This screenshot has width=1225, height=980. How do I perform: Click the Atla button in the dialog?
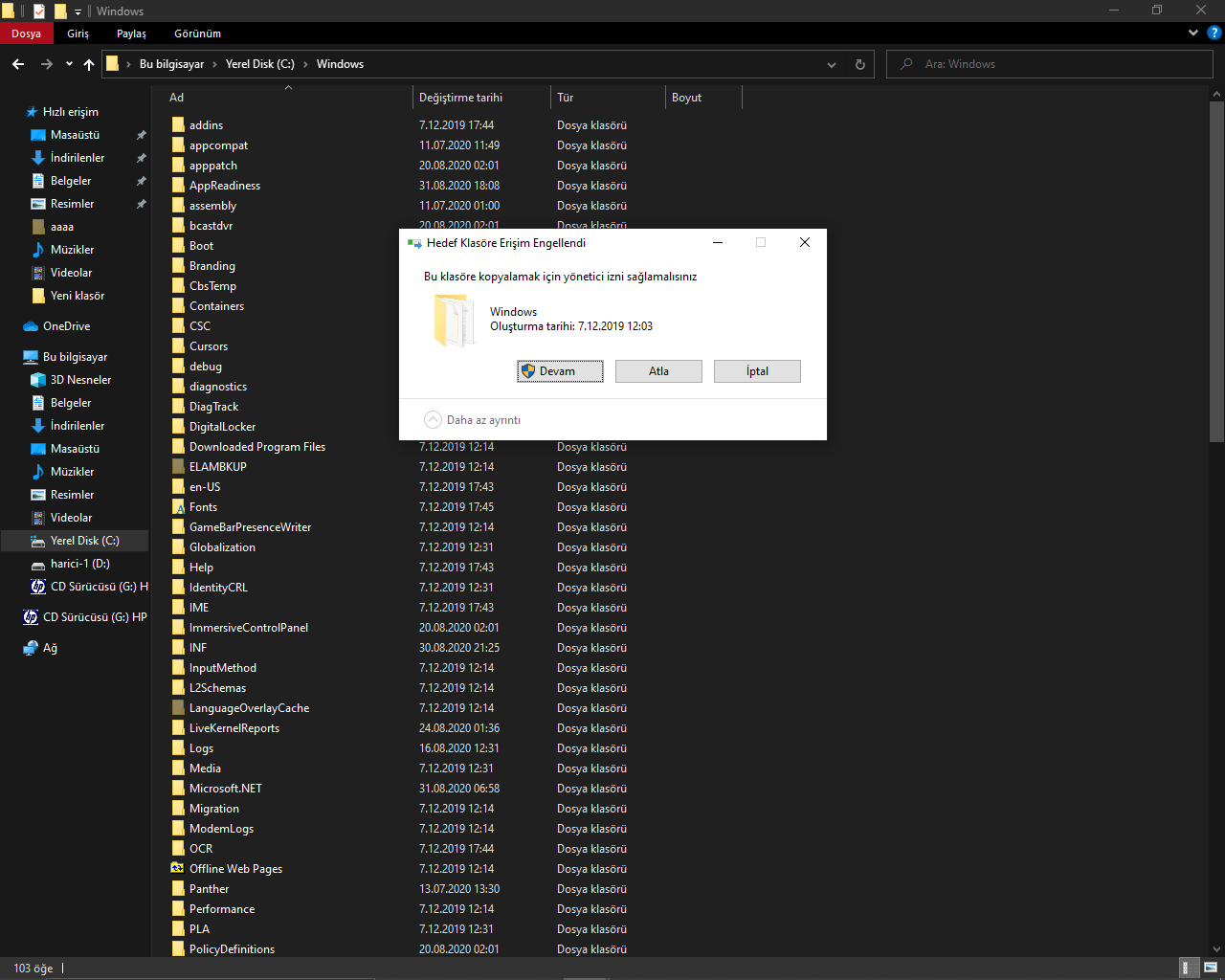[x=658, y=371]
